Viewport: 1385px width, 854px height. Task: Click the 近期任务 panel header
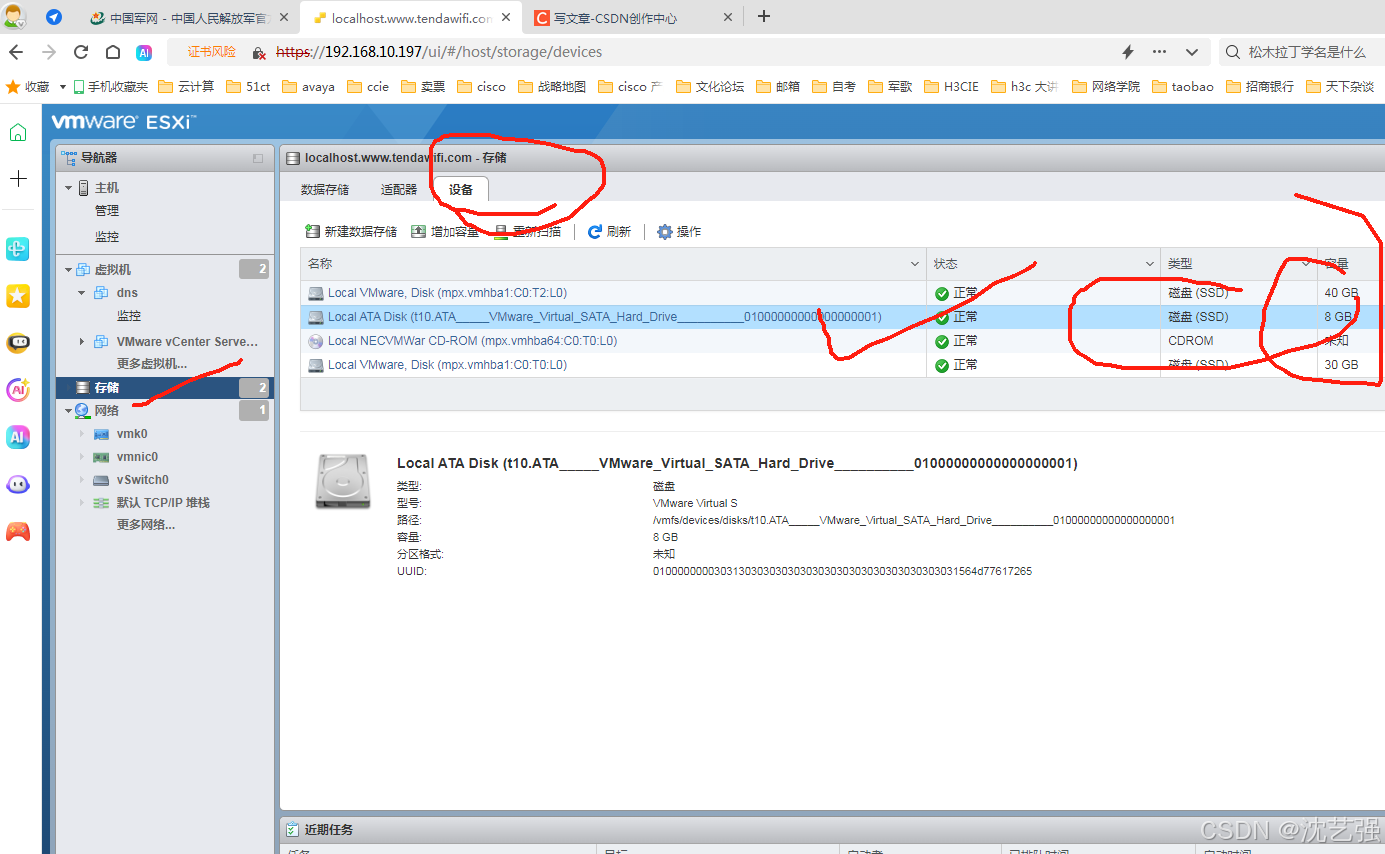[x=832, y=830]
